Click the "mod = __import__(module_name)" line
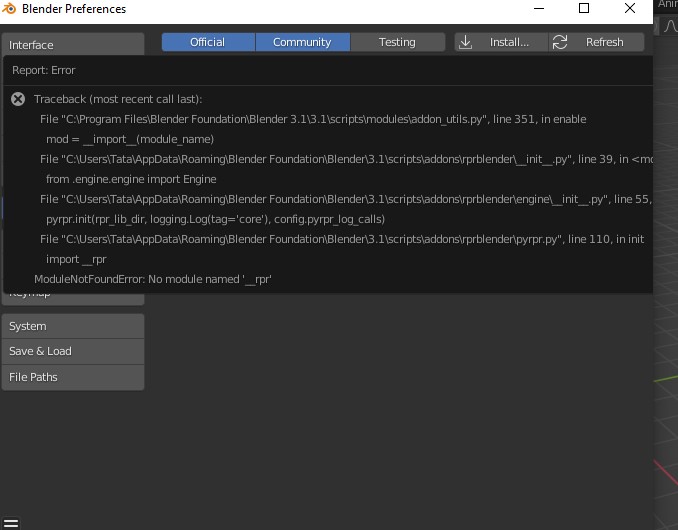Viewport: 678px width, 530px height. [130, 139]
